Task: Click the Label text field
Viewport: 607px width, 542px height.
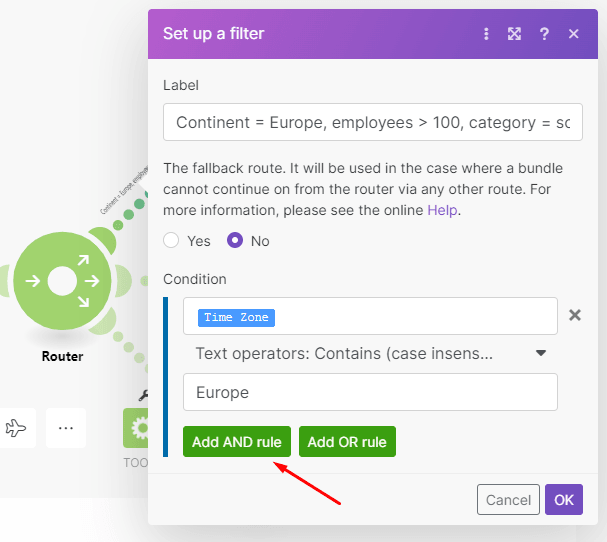Action: (x=370, y=122)
